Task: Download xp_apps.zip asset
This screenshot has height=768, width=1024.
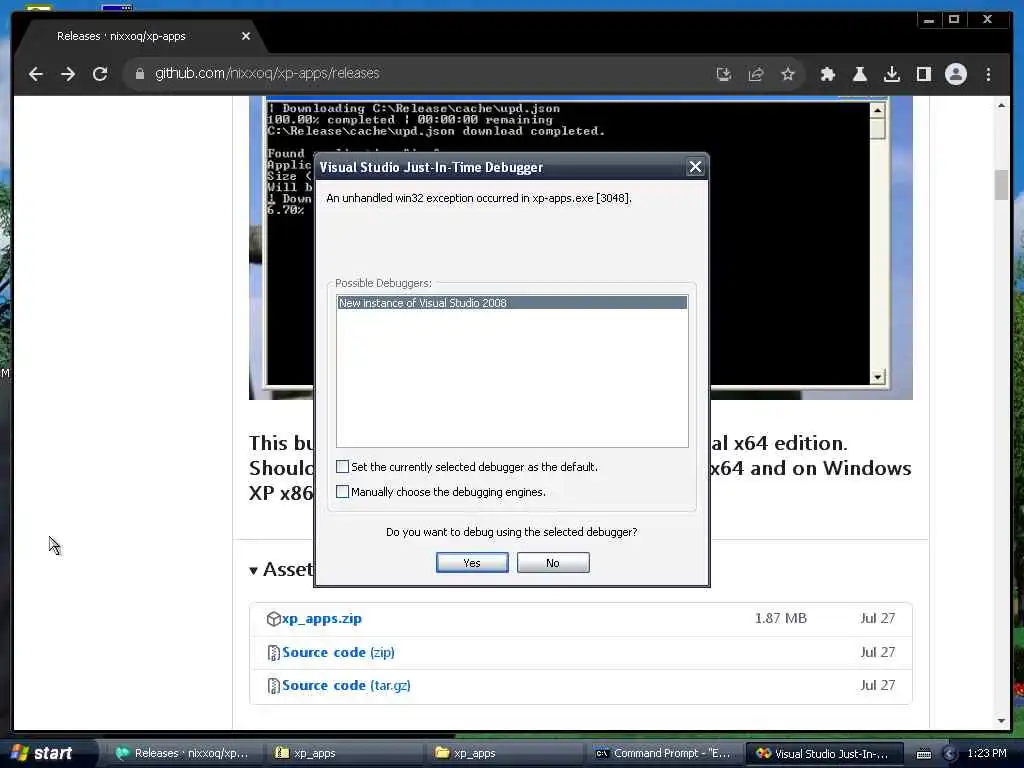Action: pos(321,618)
